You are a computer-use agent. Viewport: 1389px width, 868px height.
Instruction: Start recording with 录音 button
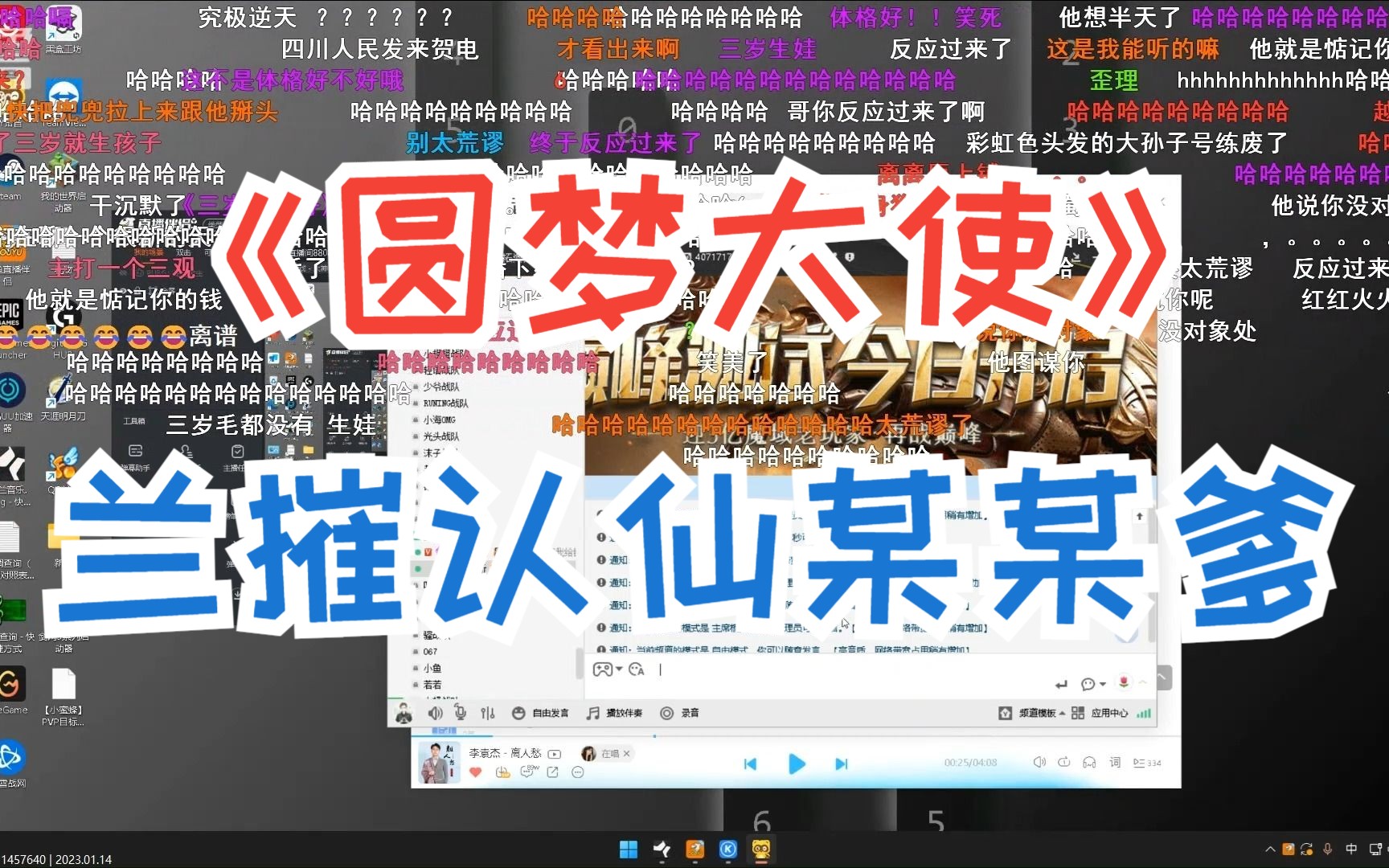(x=679, y=713)
